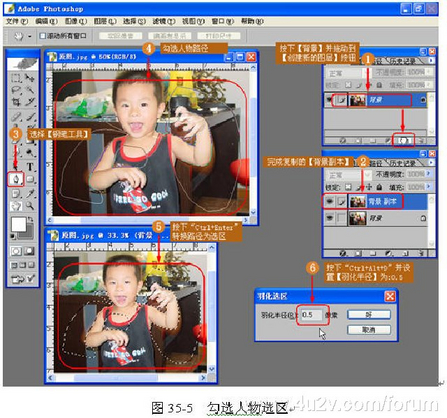
Task: Open the 滤镜 menu
Action: click(164, 21)
